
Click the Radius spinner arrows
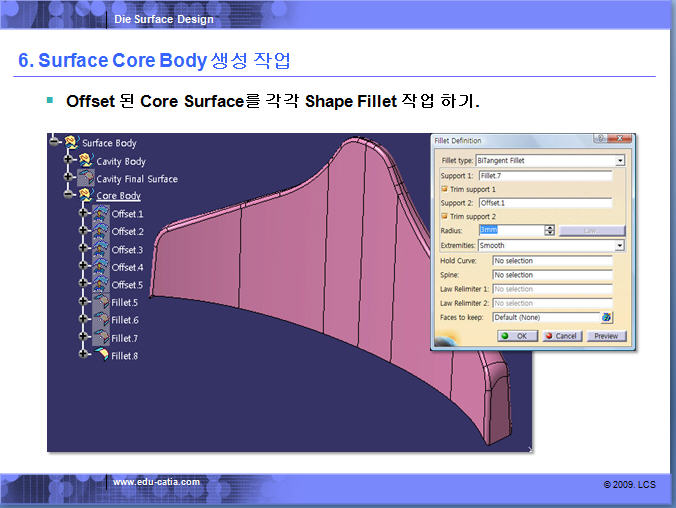(549, 231)
